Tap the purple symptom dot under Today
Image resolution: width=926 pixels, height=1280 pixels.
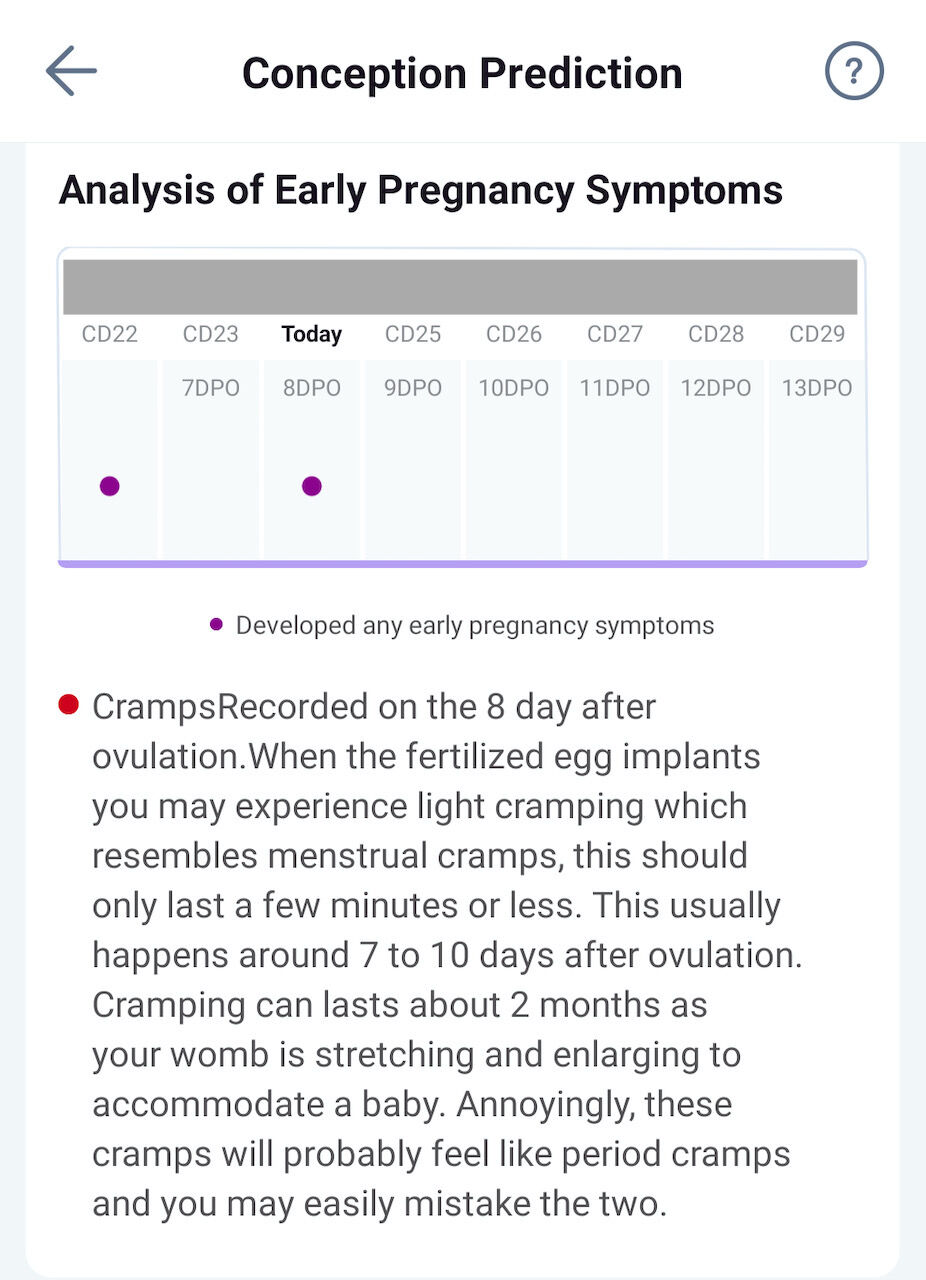pyautogui.click(x=312, y=486)
